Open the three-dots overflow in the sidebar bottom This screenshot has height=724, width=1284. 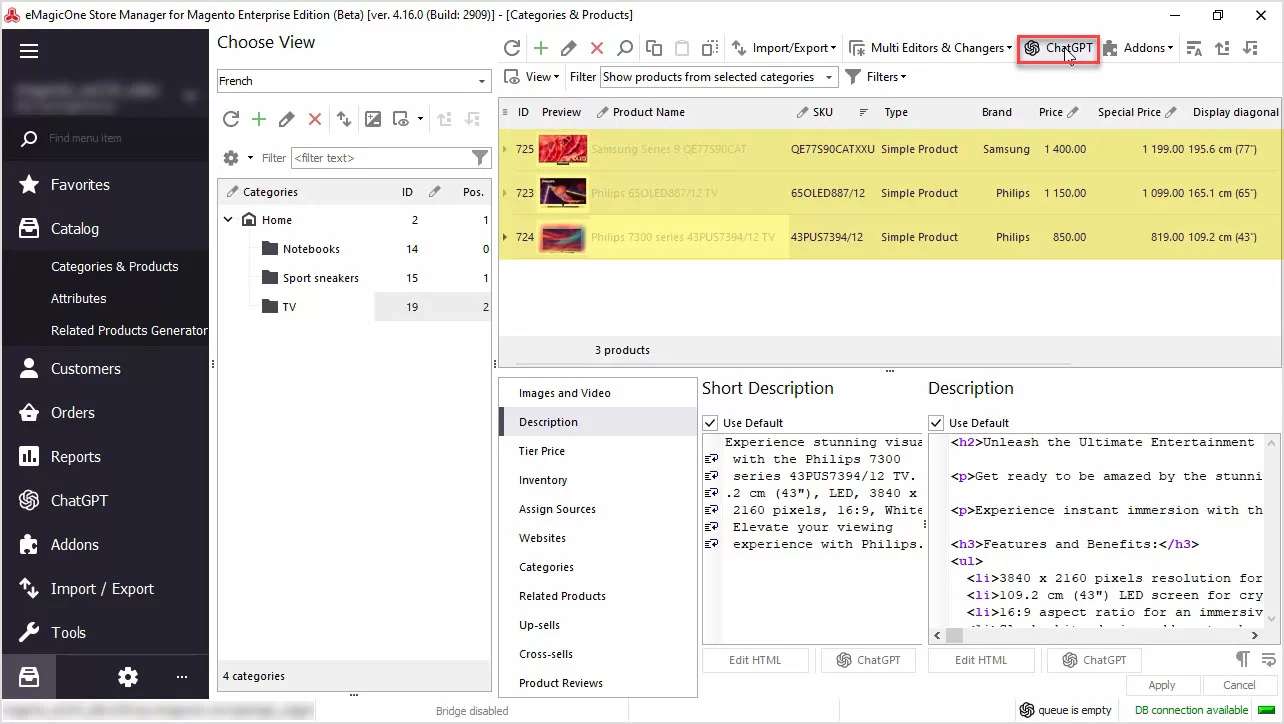(182, 677)
